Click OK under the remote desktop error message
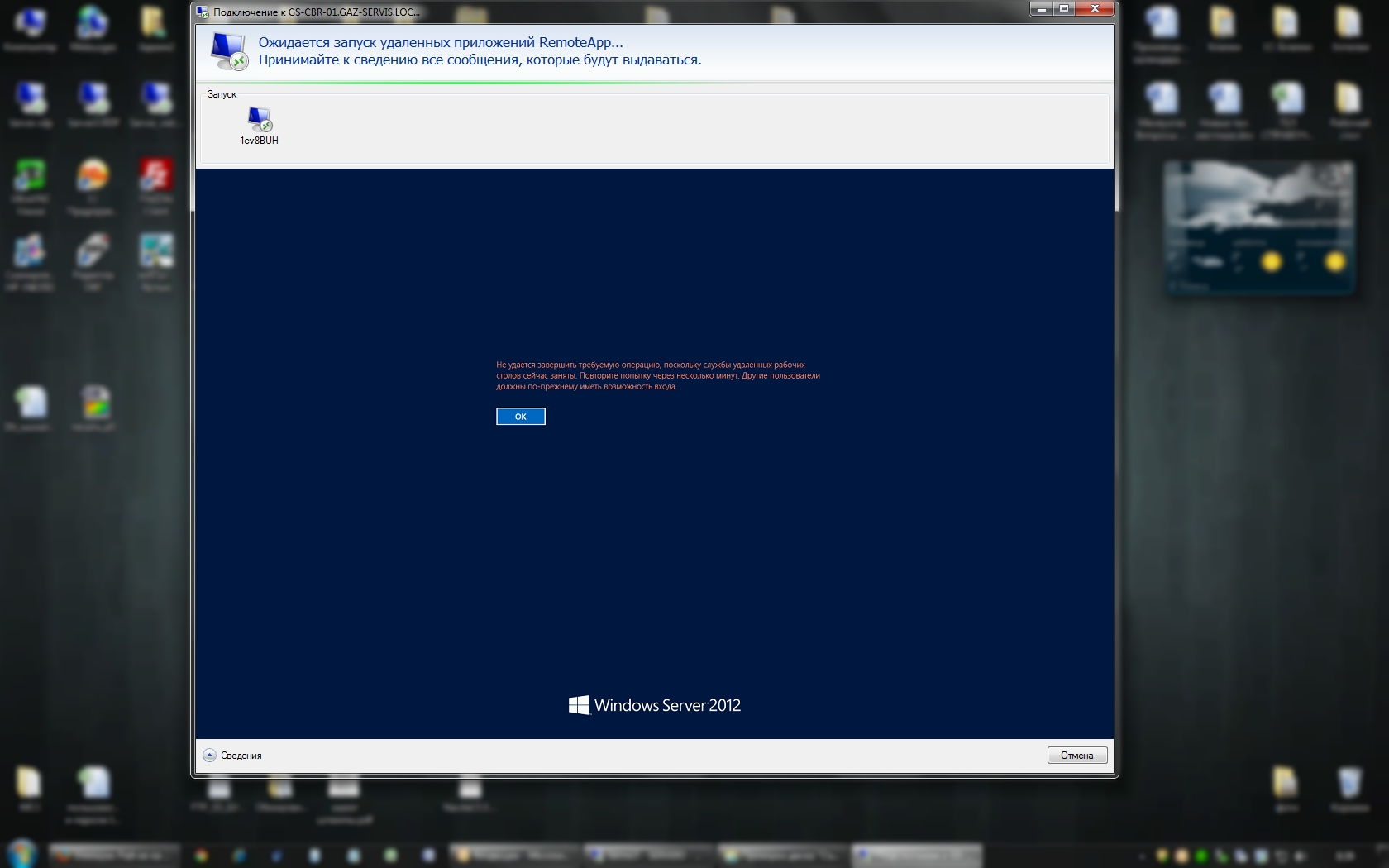Image resolution: width=1389 pixels, height=868 pixels. (520, 417)
